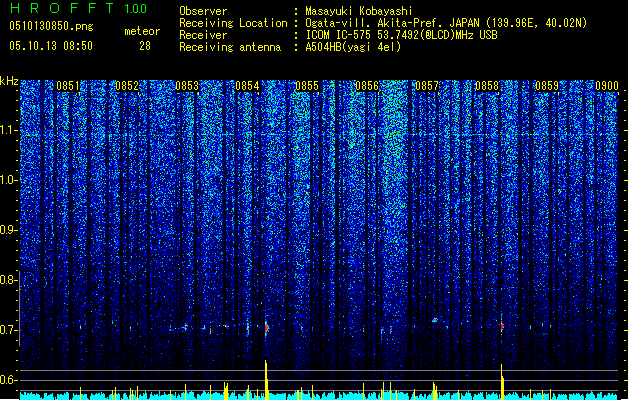Click the strong red meteor echo after 0854
Screen dimensions: 629x400
(266, 328)
